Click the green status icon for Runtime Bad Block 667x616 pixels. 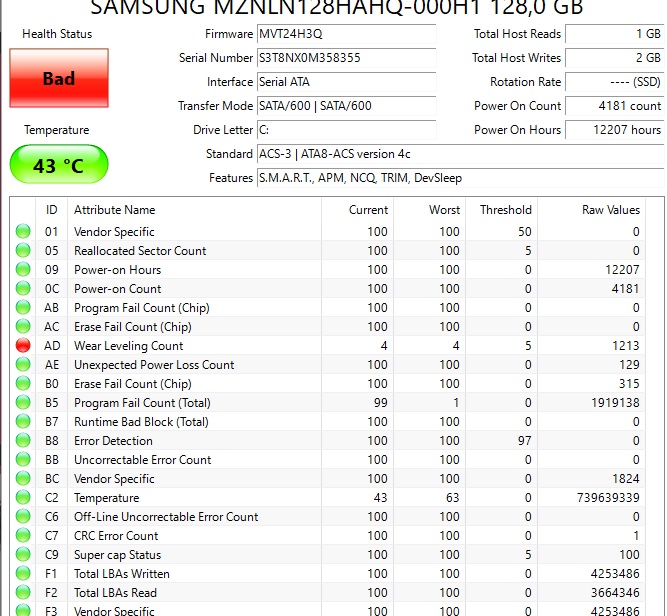point(23,421)
